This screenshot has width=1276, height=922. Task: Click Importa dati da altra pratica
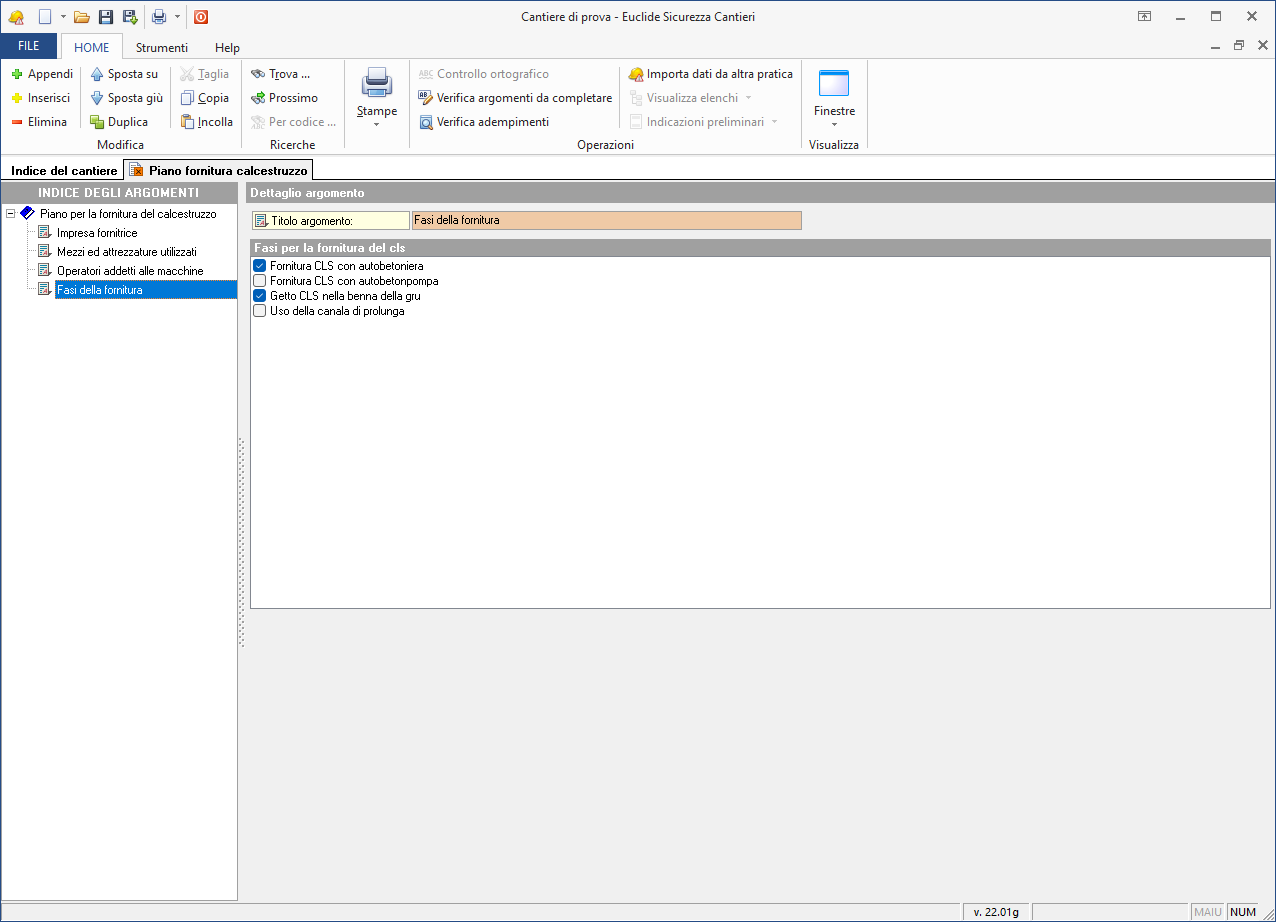point(710,74)
